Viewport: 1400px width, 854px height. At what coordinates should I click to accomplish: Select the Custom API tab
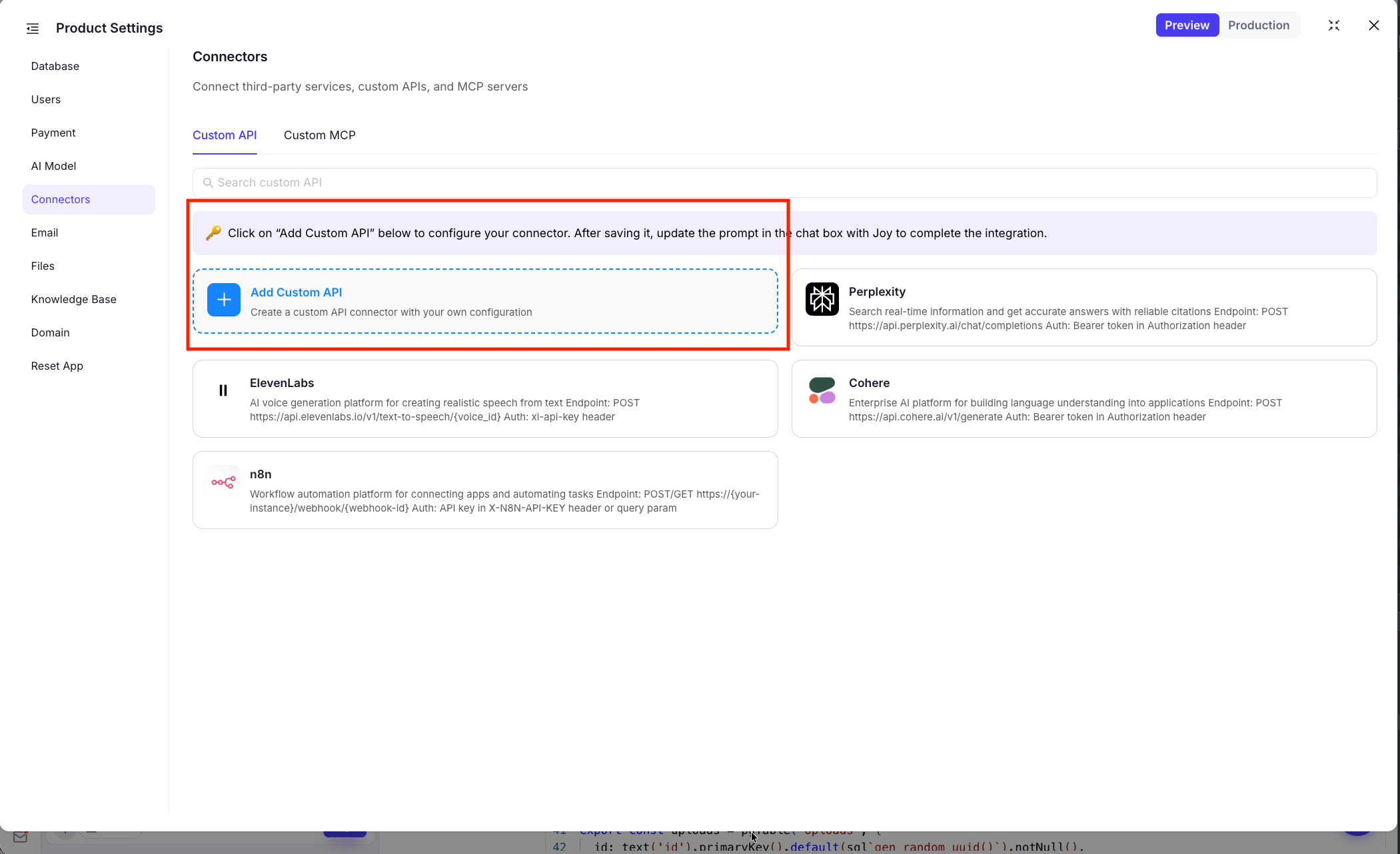pos(225,135)
